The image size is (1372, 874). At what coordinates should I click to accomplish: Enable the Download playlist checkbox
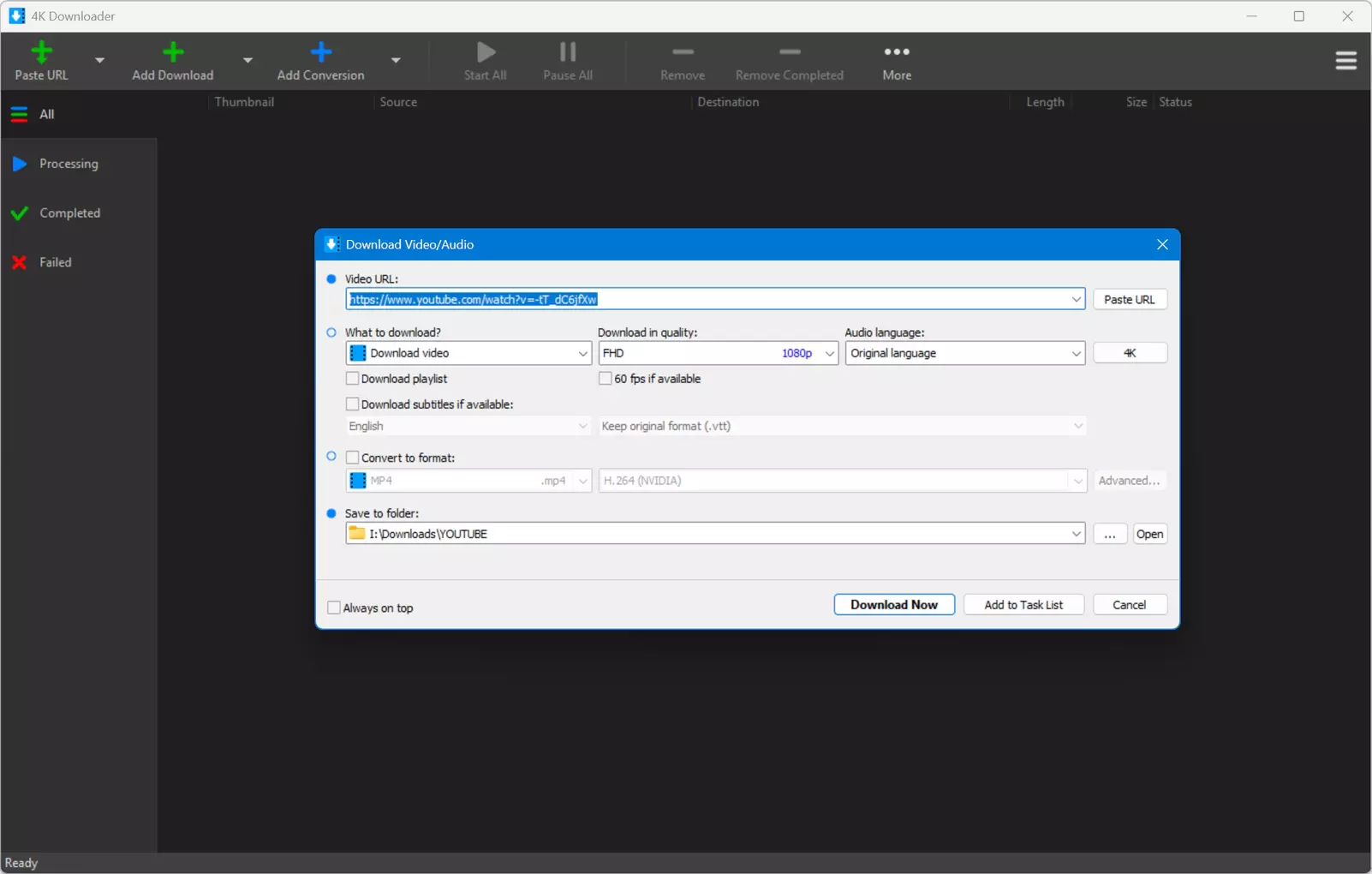352,379
